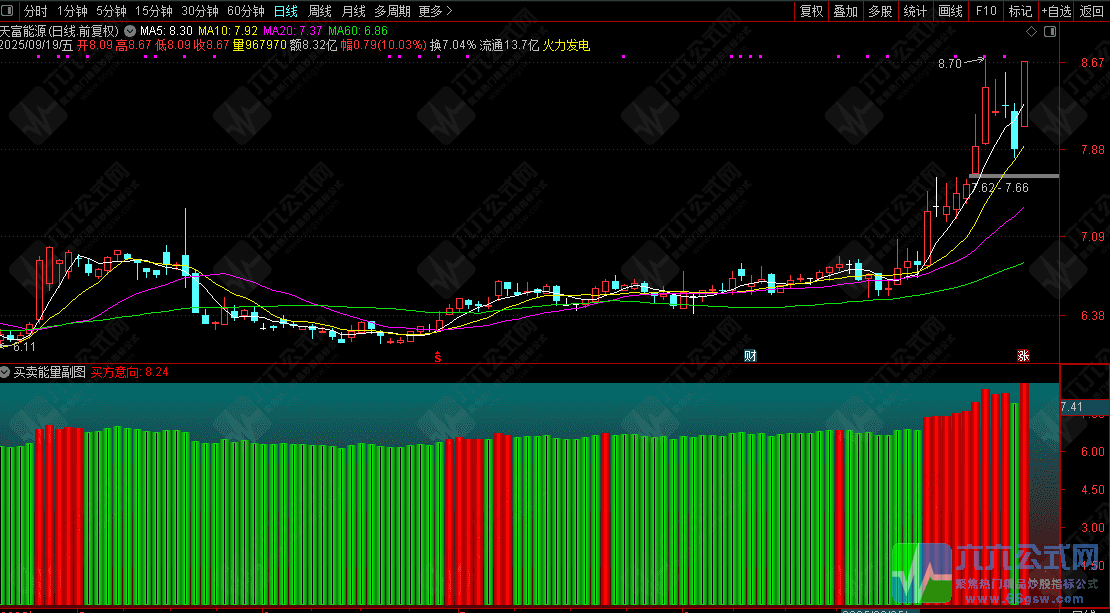Viewport: 1110px width, 613px height.
Task: Click the diamond marker icon
Action: pyautogui.click(x=1031, y=32)
